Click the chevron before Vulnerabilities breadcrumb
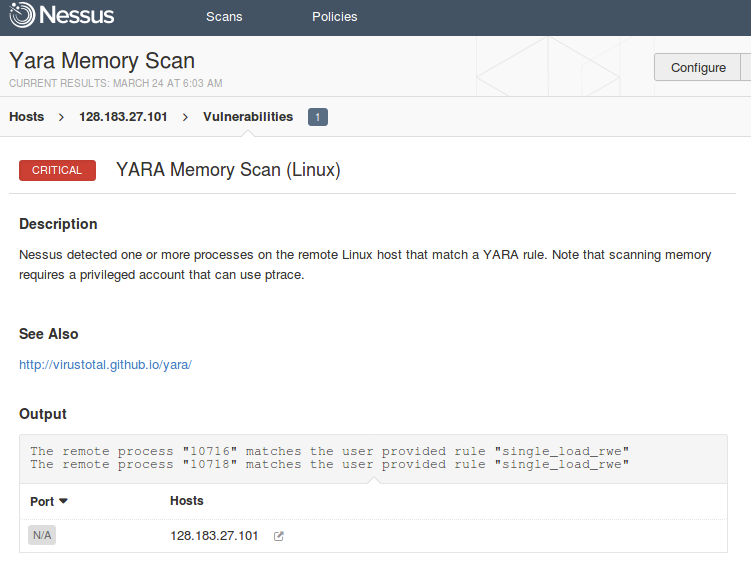Image resolution: width=751 pixels, height=578 pixels. click(185, 117)
